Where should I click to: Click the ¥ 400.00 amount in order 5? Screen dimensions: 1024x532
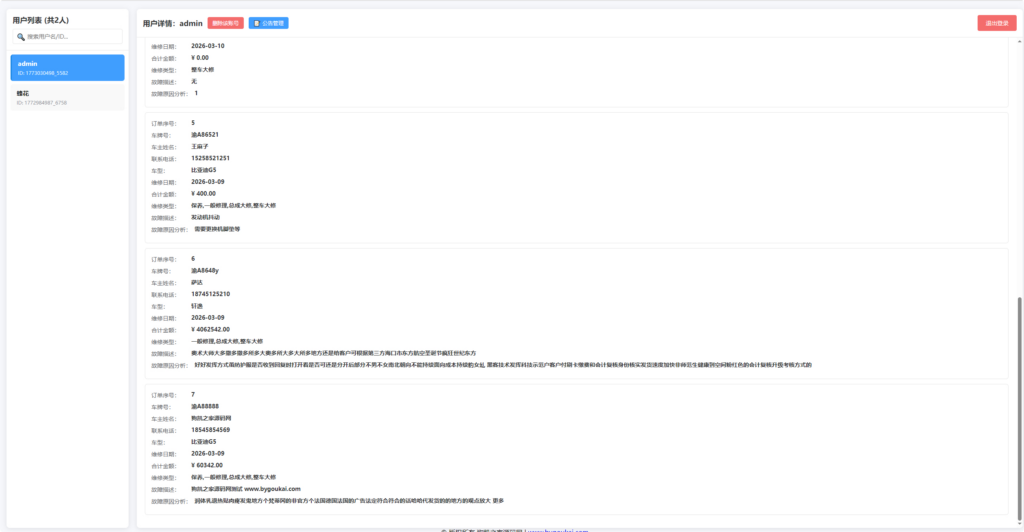[203, 193]
